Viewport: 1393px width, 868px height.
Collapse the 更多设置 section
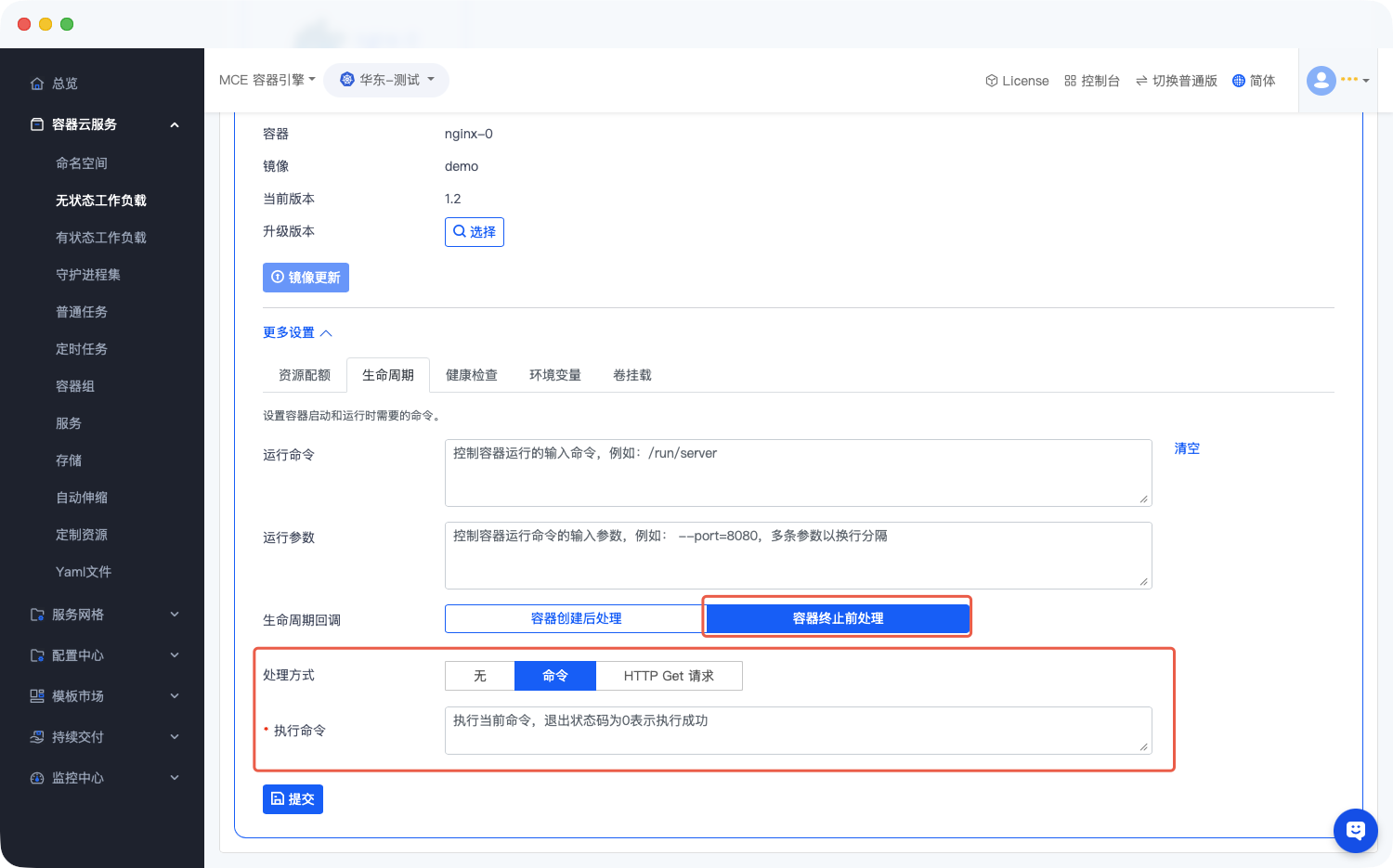(x=297, y=332)
